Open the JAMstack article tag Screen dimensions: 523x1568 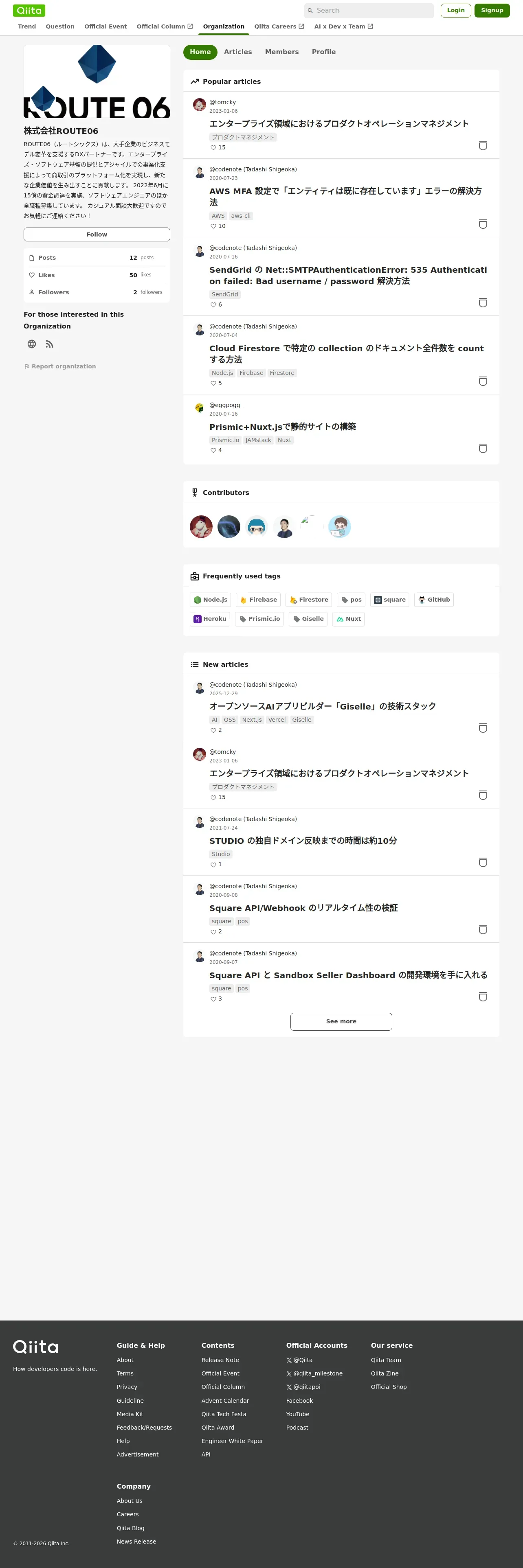click(x=258, y=440)
